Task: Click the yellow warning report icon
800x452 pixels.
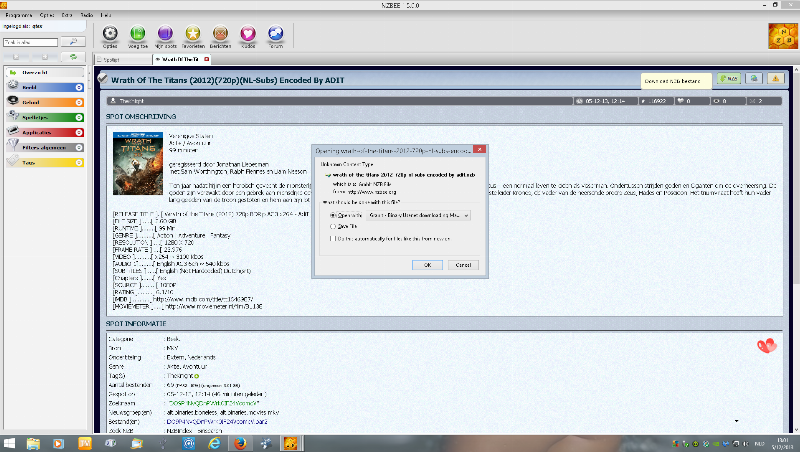Action: pyautogui.click(x=774, y=78)
